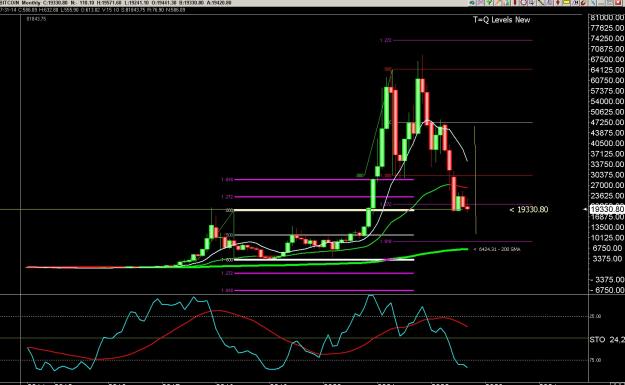This screenshot has height=385, width=625.
Task: Click the round green icon starting the toolbar
Action: [472, 2]
